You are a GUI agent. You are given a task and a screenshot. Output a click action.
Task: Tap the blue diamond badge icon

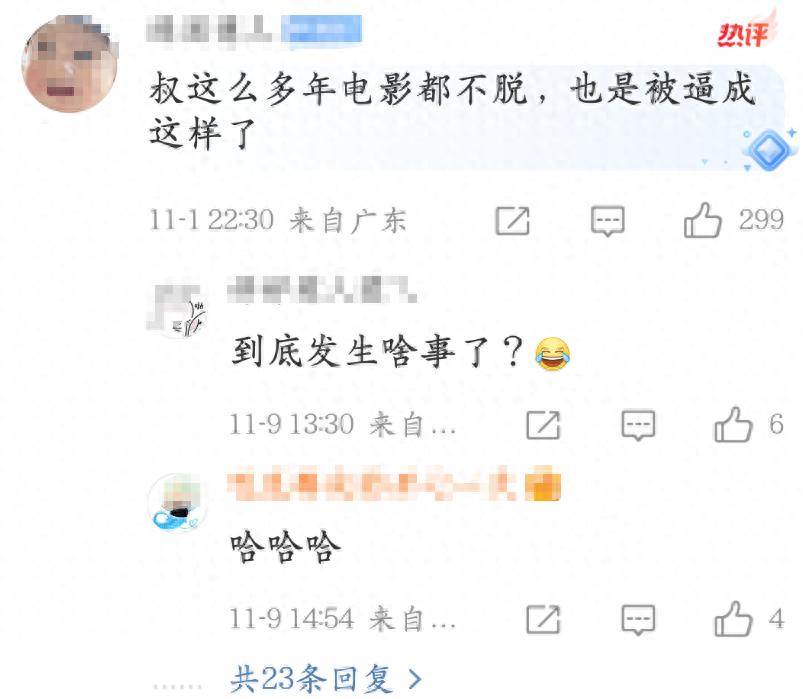click(769, 149)
